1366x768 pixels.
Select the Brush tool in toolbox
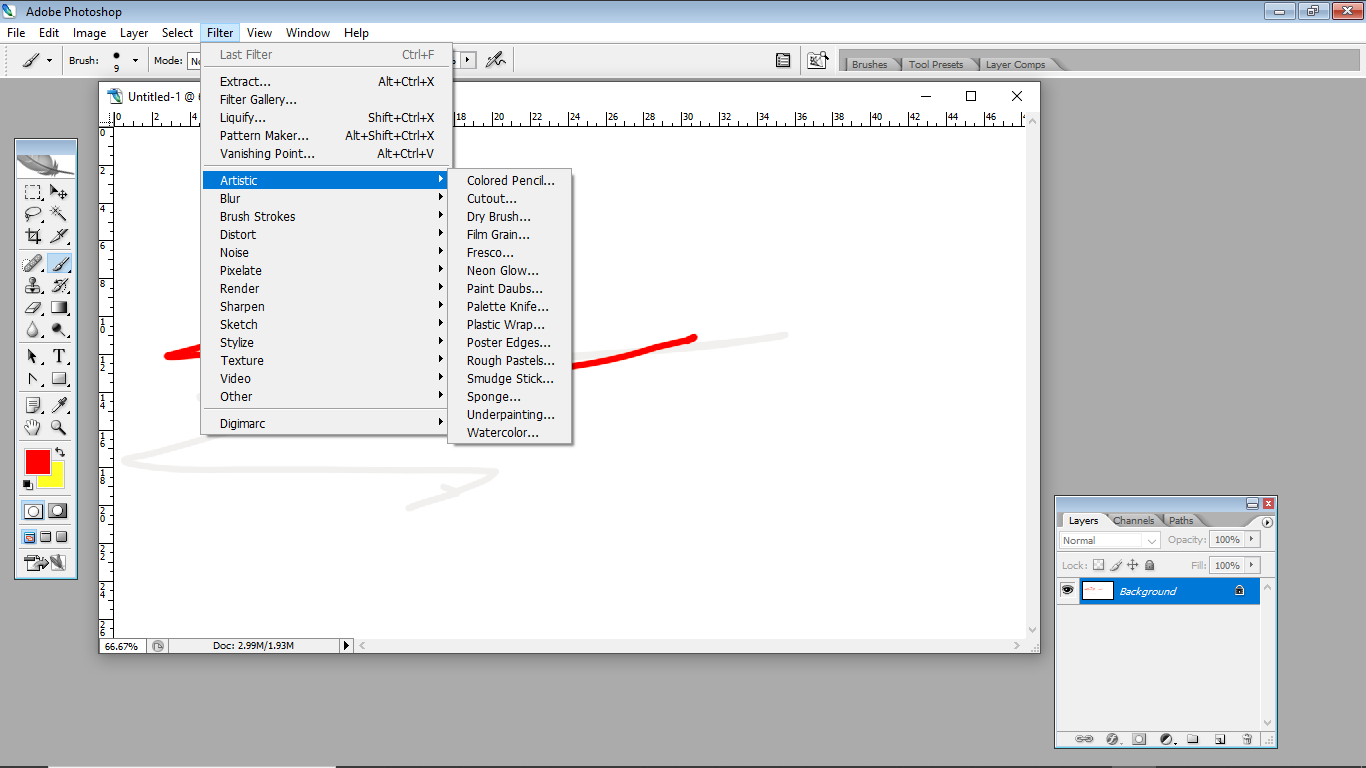[x=59, y=264]
